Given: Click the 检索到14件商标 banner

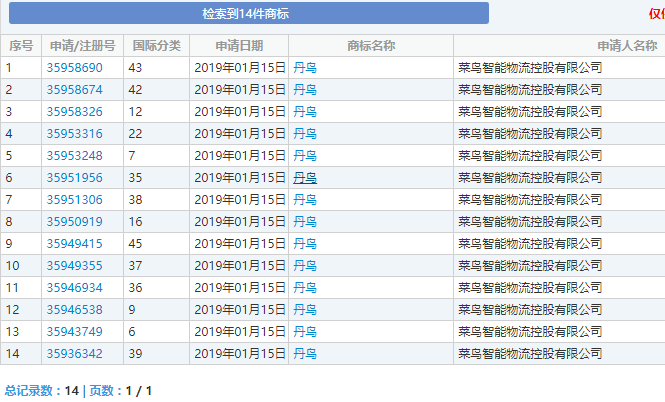Looking at the screenshot, I should coord(249,13).
